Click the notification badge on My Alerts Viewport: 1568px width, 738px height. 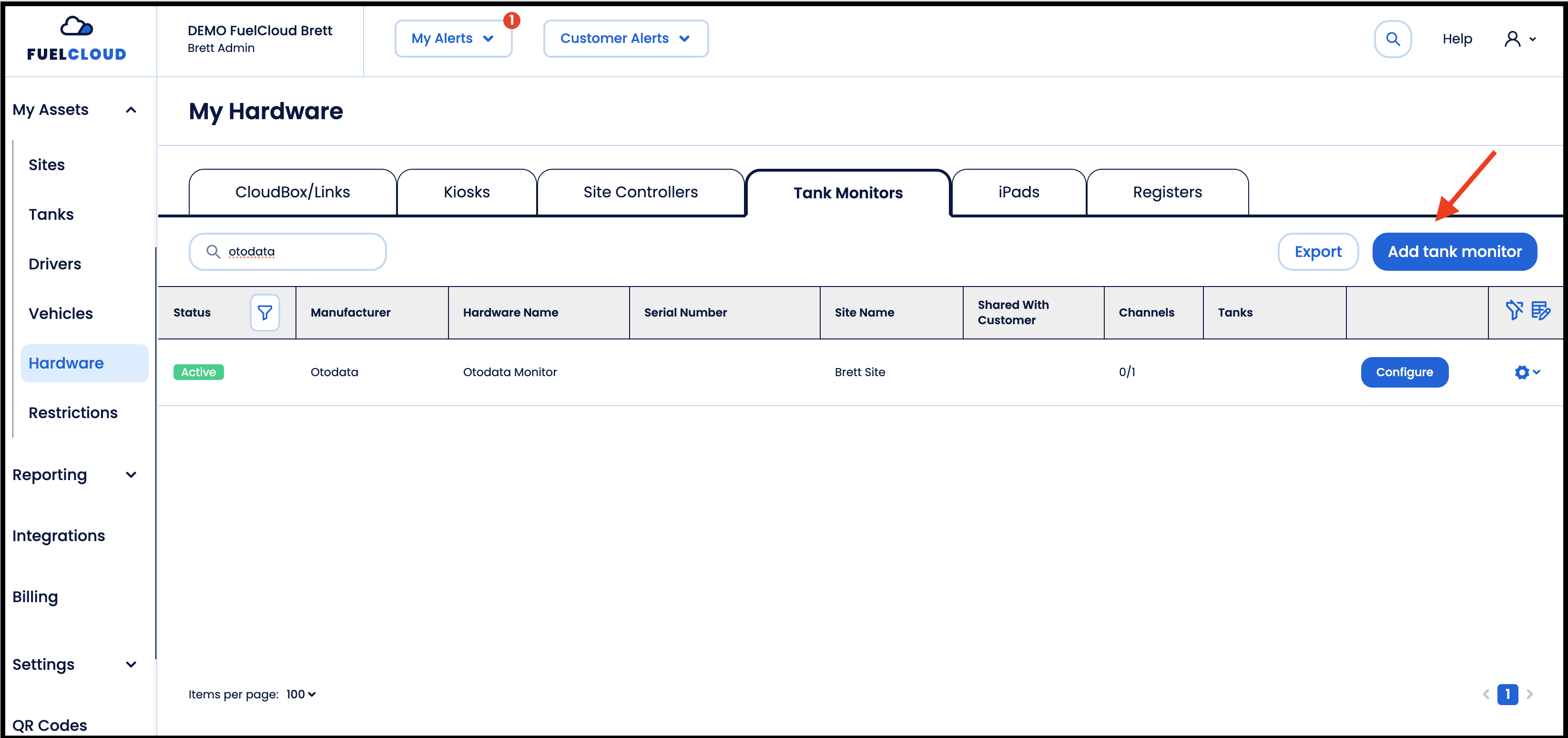tap(512, 20)
